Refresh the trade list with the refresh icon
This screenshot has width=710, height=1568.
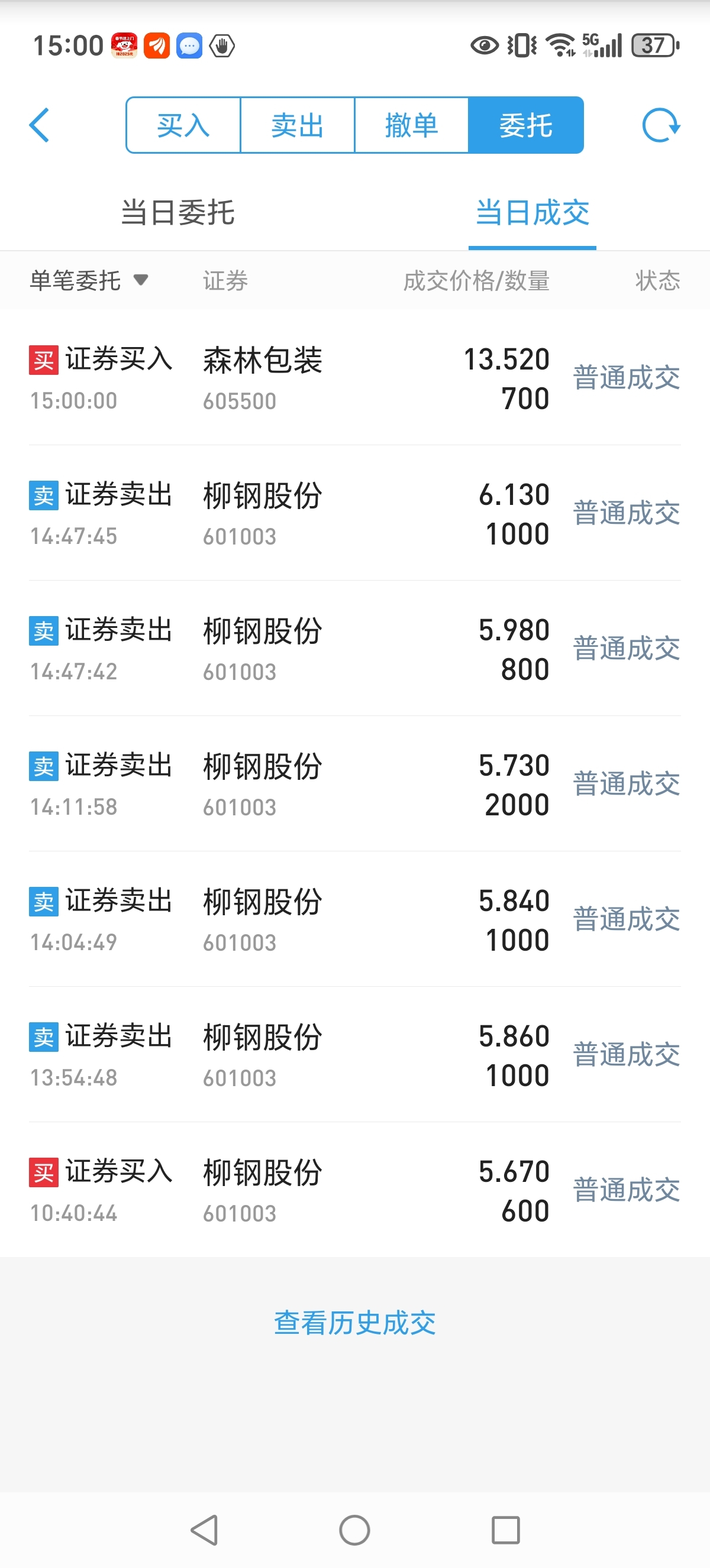coord(661,125)
